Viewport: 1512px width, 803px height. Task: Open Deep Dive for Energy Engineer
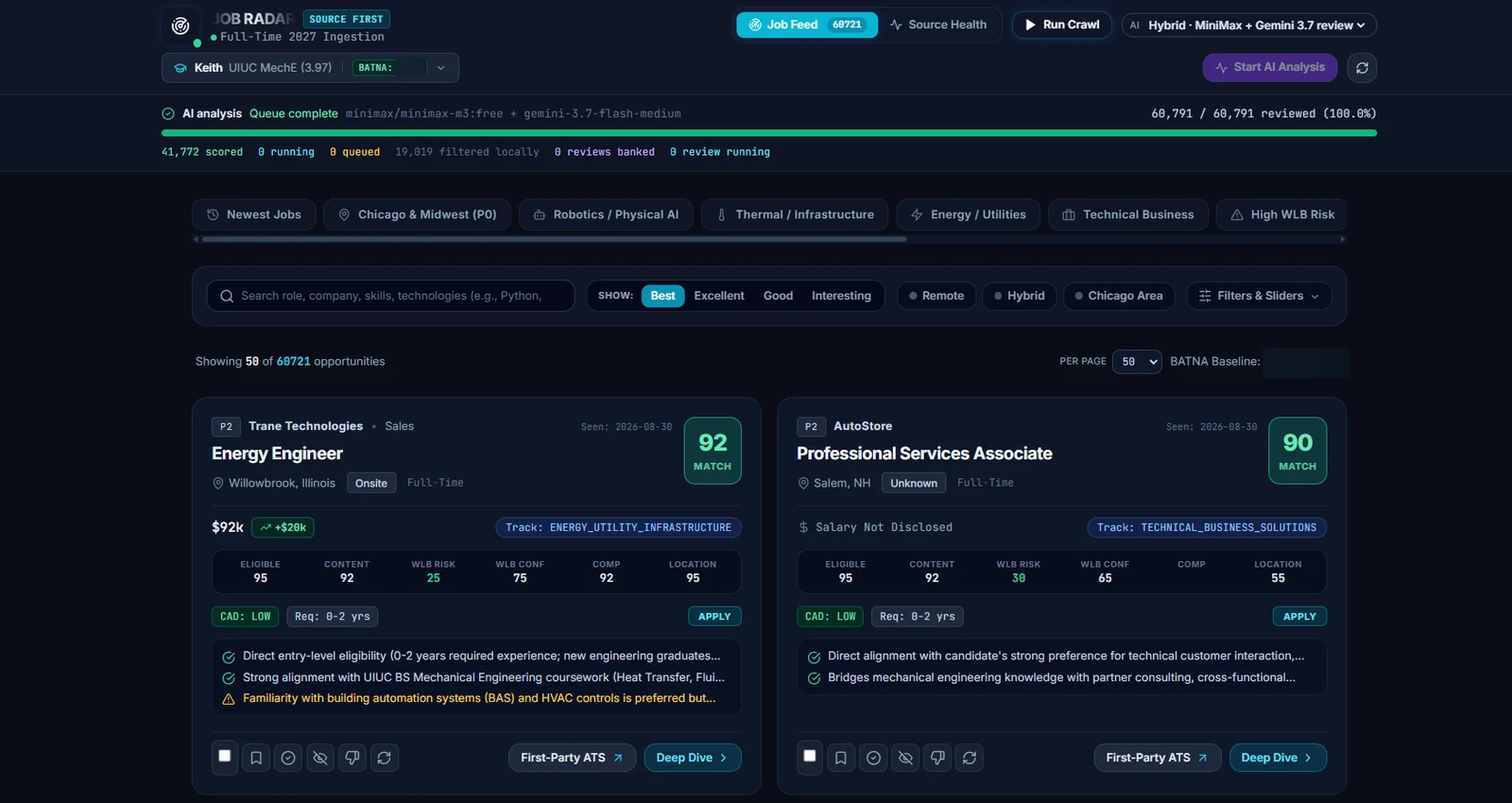pyautogui.click(x=693, y=758)
